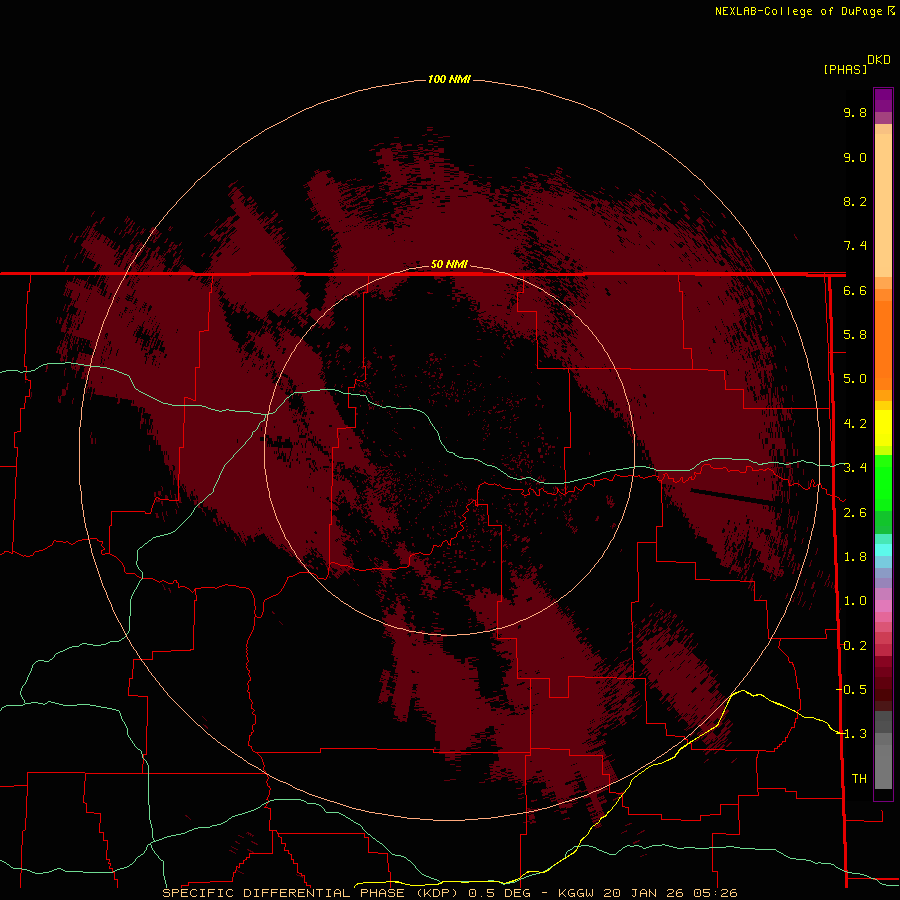Screen dimensions: 900x900
Task: Click the 1.8 legend value
Action: pyautogui.click(x=855, y=557)
